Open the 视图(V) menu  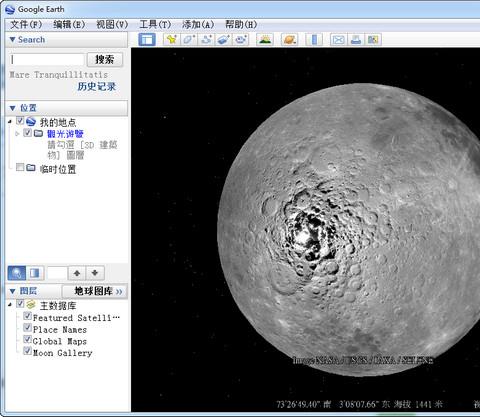(x=112, y=24)
